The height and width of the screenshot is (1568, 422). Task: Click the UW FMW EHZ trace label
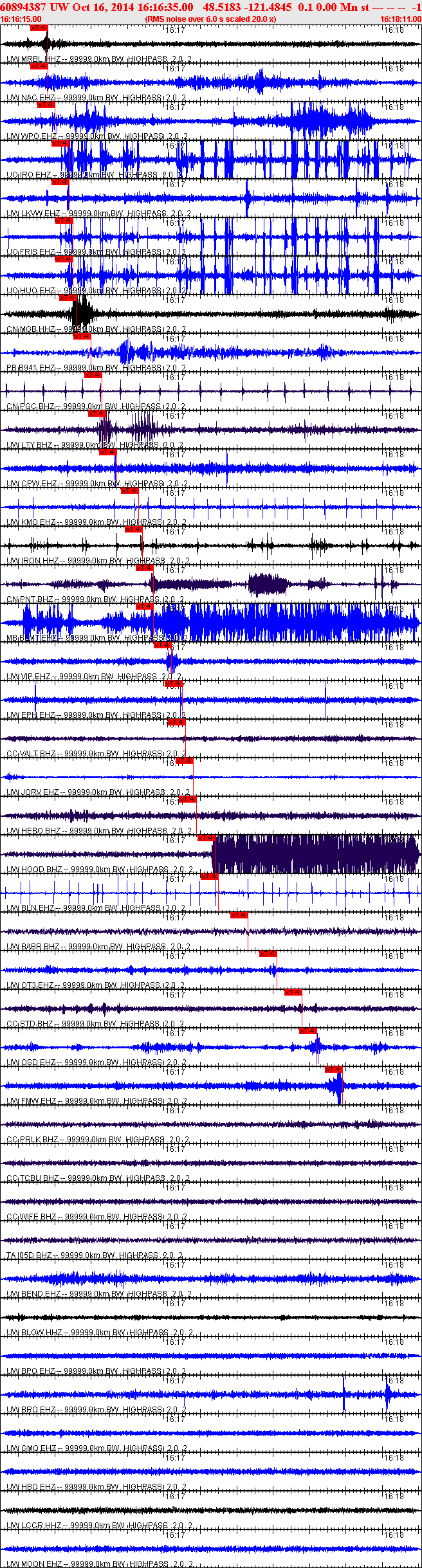tap(97, 1101)
